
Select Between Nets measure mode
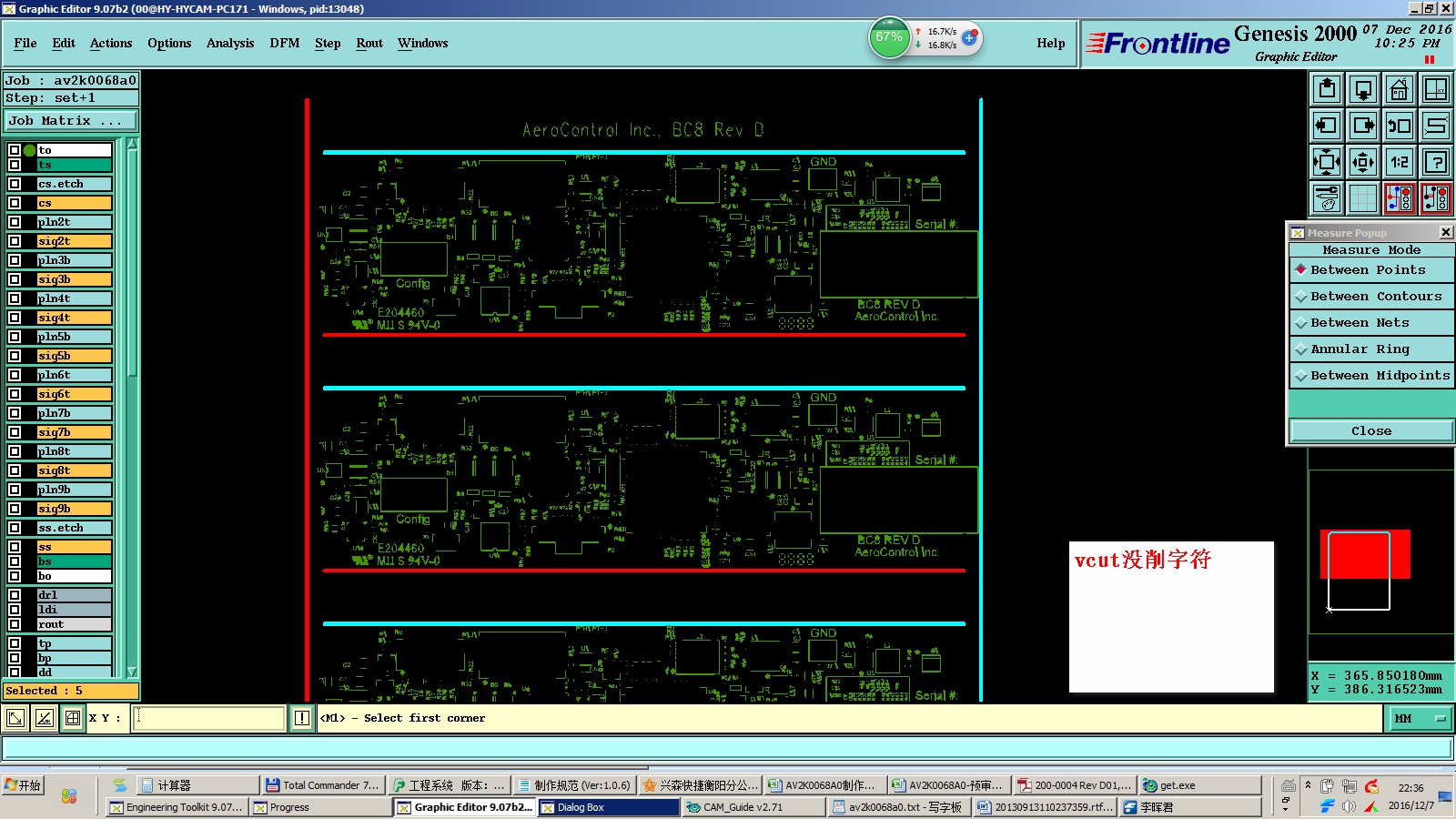(x=1372, y=323)
